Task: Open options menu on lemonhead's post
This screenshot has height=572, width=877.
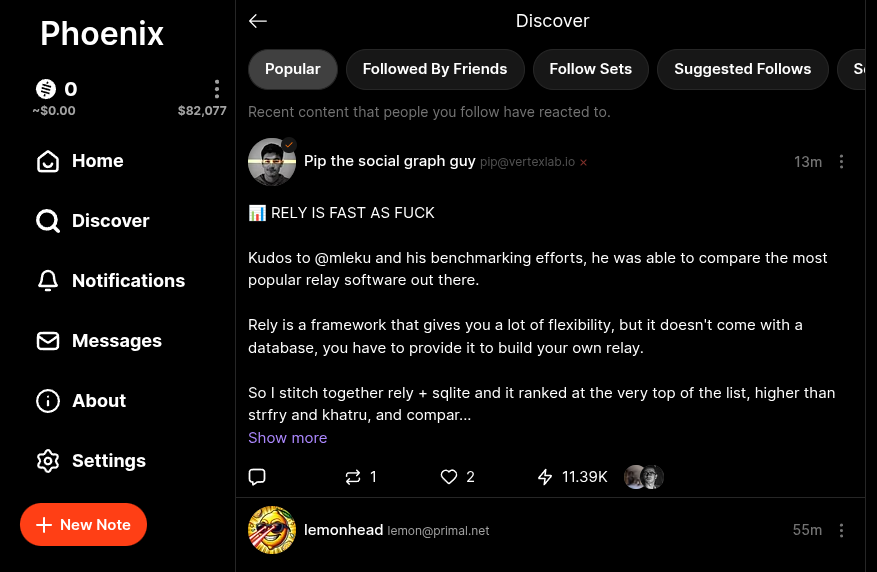Action: (x=842, y=530)
